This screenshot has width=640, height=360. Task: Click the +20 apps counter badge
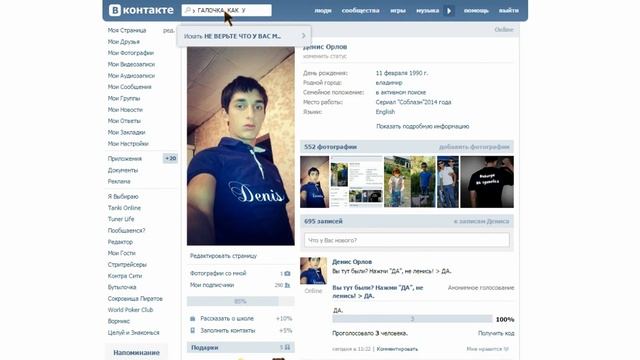tap(170, 158)
